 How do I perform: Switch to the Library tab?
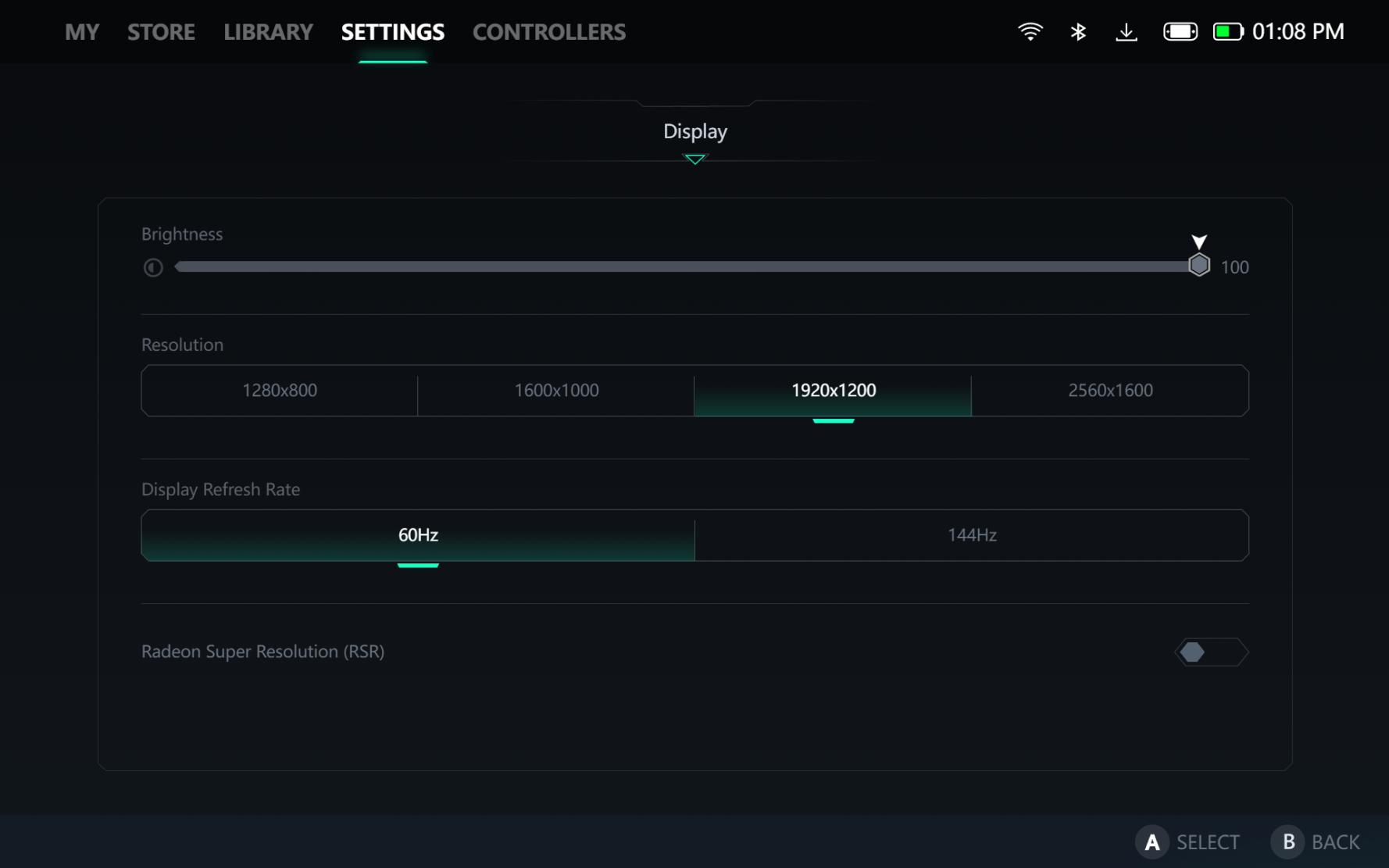(x=268, y=32)
